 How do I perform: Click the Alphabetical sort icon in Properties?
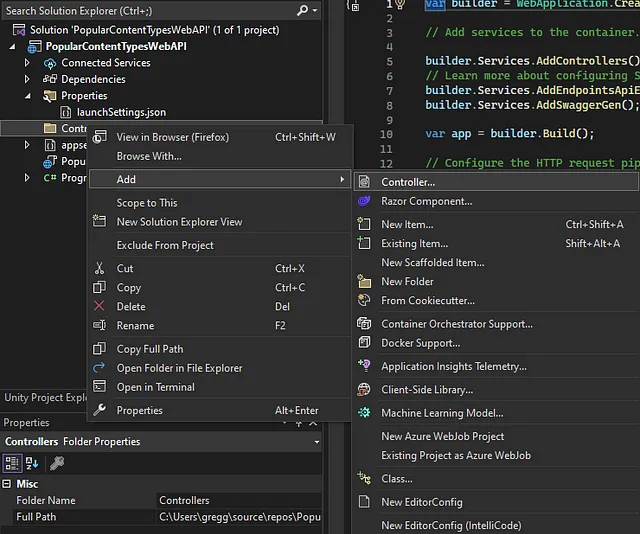click(30, 463)
